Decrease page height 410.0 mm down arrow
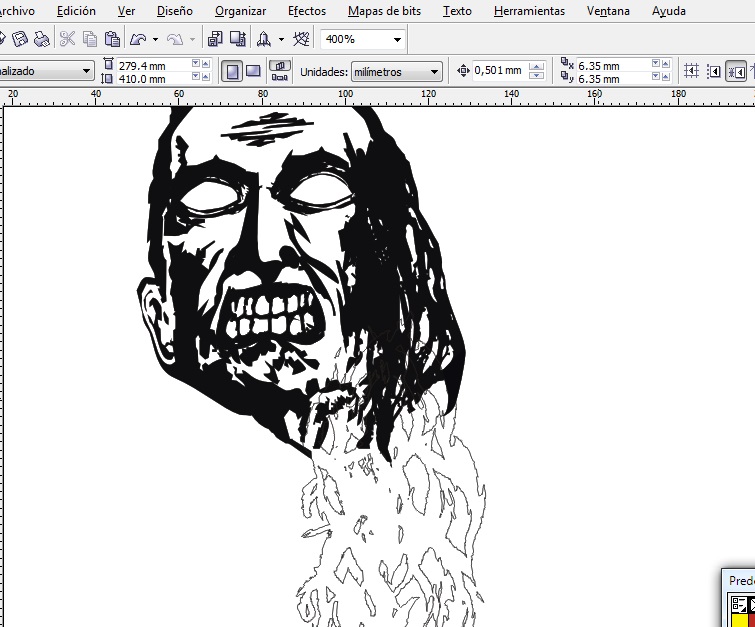The image size is (755, 627). [195, 76]
